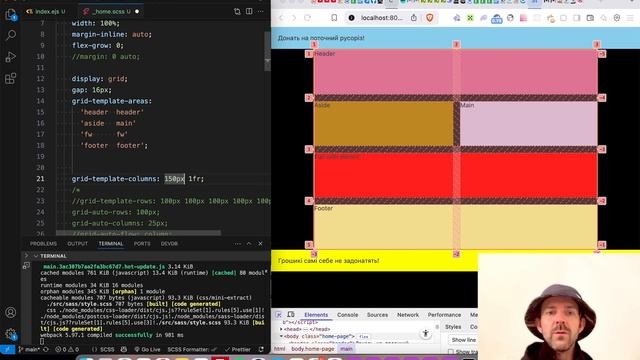Expand the head node in Elements tree
Viewport: 640px width, 360px height.
281,329
